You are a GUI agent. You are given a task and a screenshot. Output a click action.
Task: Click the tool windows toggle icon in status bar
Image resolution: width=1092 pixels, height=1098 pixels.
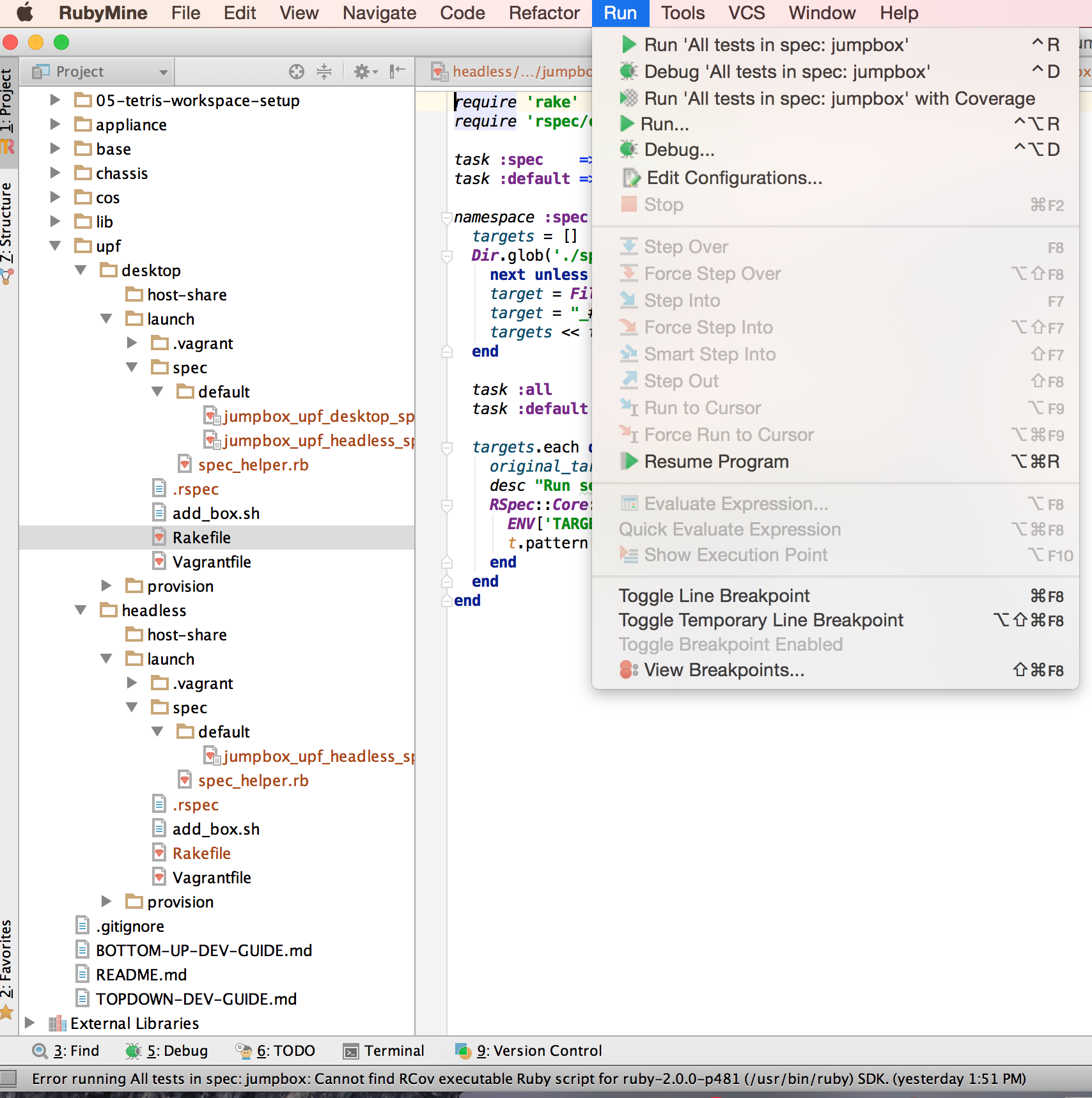point(8,1079)
